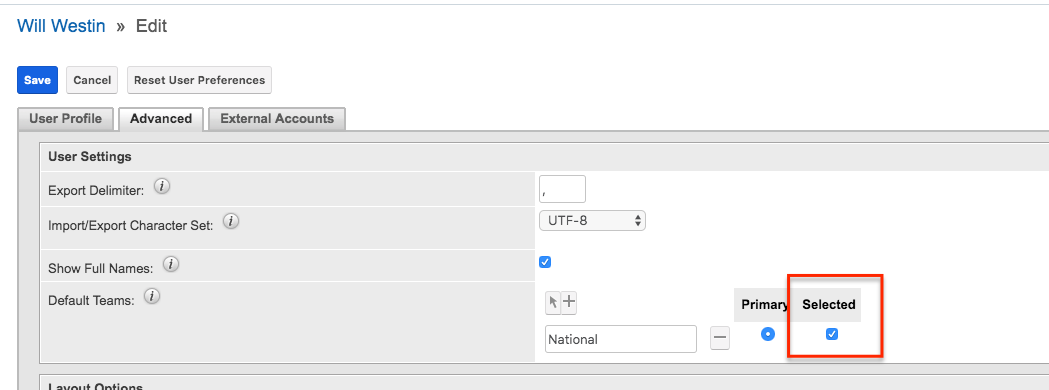
Task: Click the team select arrow icon
Action: [553, 302]
